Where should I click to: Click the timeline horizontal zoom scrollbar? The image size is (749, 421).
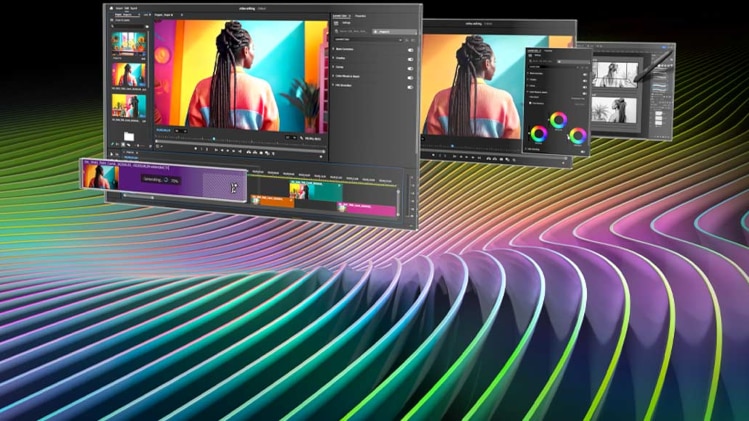pos(138,196)
